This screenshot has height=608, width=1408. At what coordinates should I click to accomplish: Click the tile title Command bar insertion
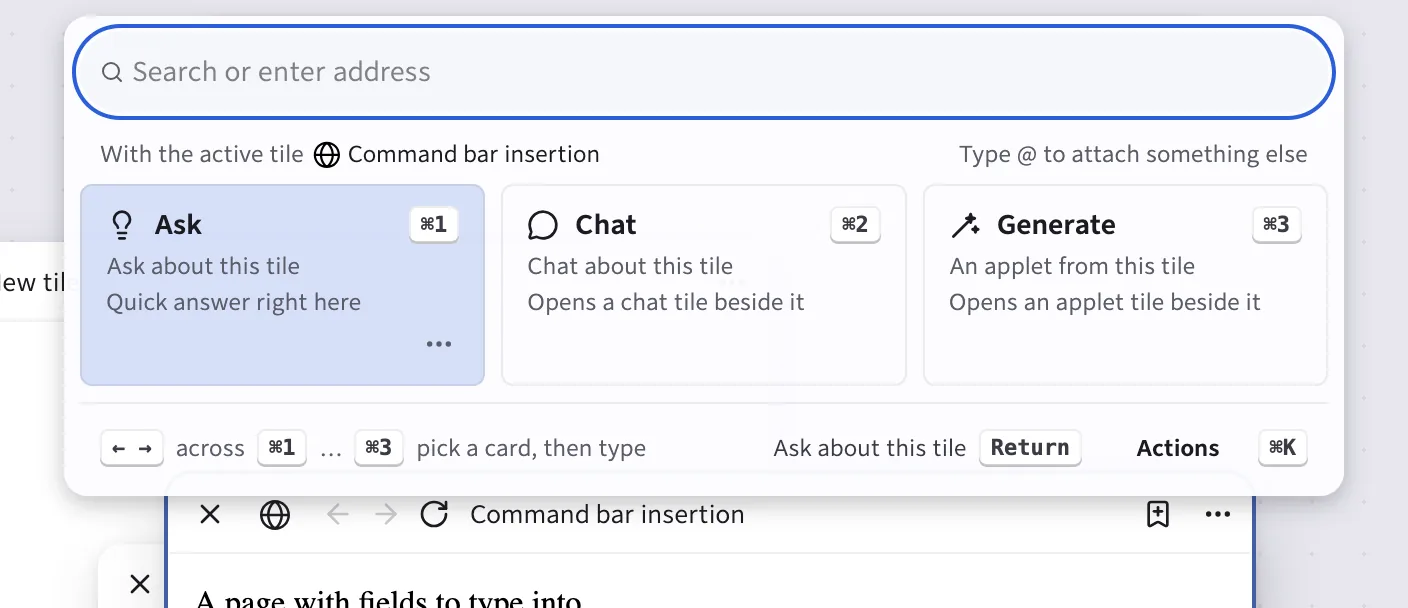pyautogui.click(x=607, y=514)
